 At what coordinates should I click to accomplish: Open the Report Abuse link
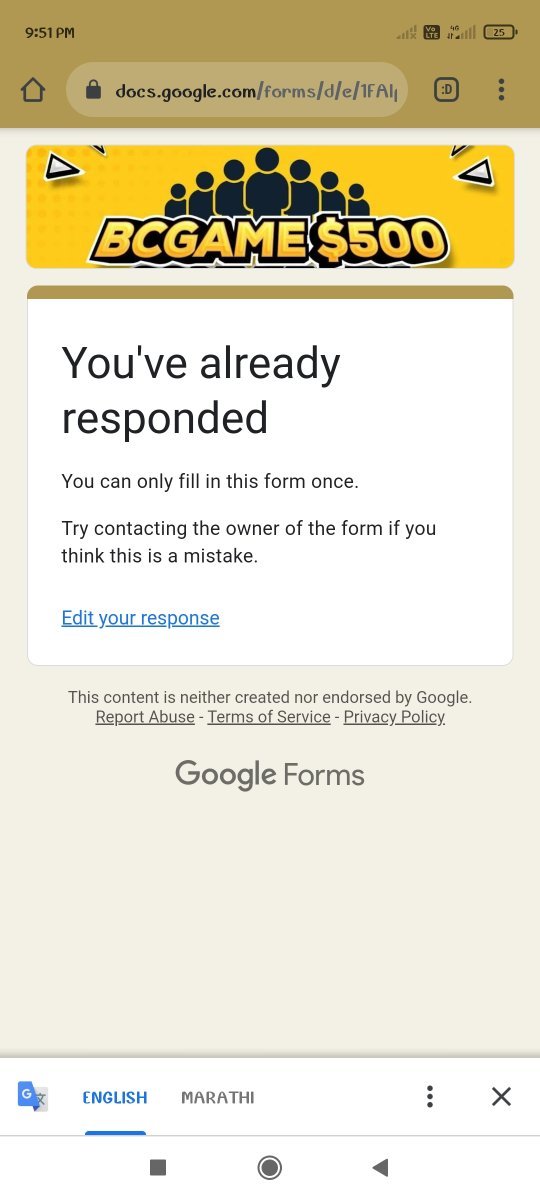tap(145, 717)
